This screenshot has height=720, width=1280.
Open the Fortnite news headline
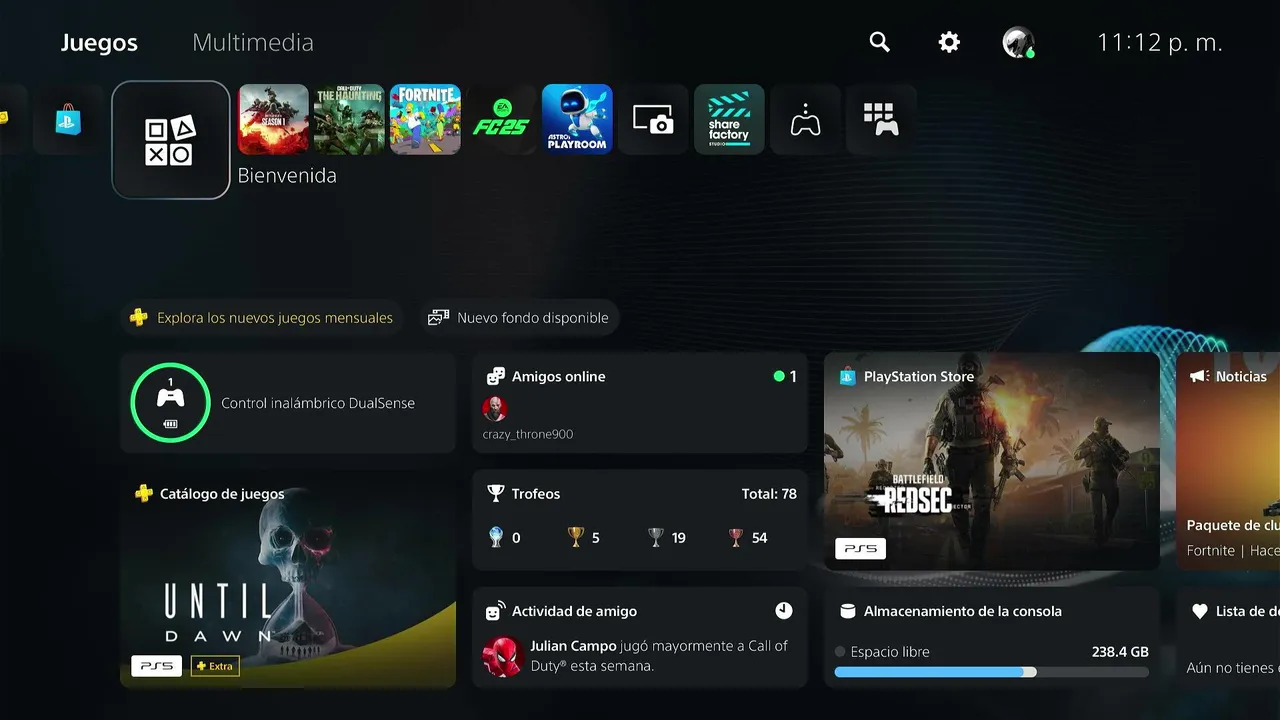pos(1233,525)
